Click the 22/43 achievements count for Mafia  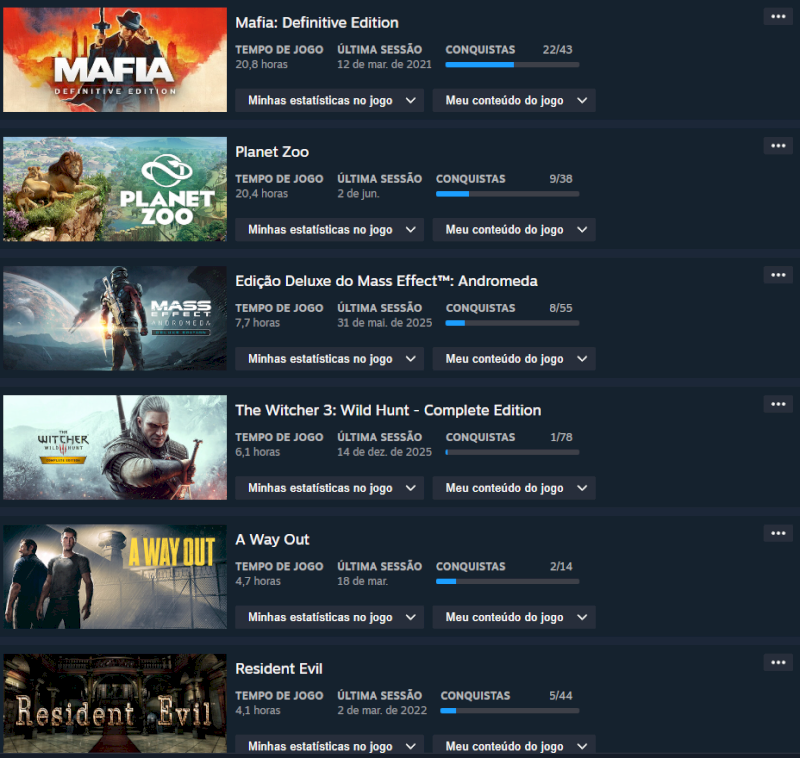(x=557, y=49)
